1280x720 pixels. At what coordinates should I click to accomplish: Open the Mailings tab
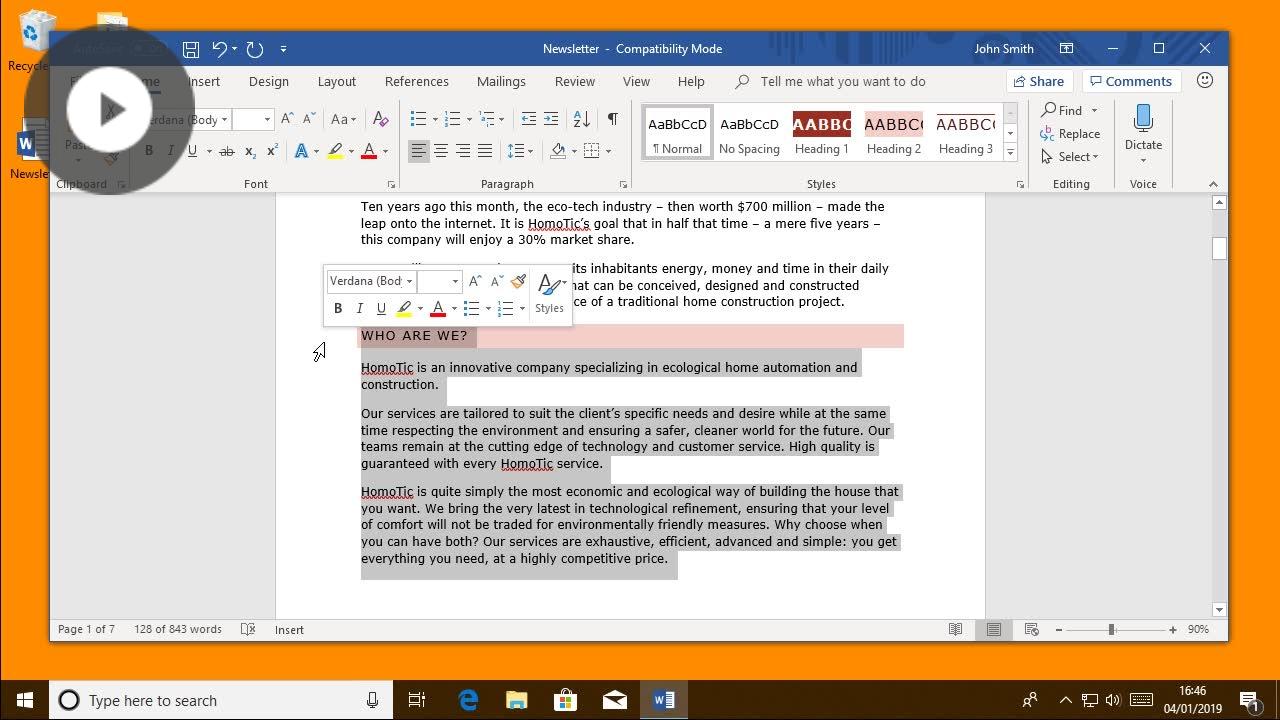tap(501, 82)
